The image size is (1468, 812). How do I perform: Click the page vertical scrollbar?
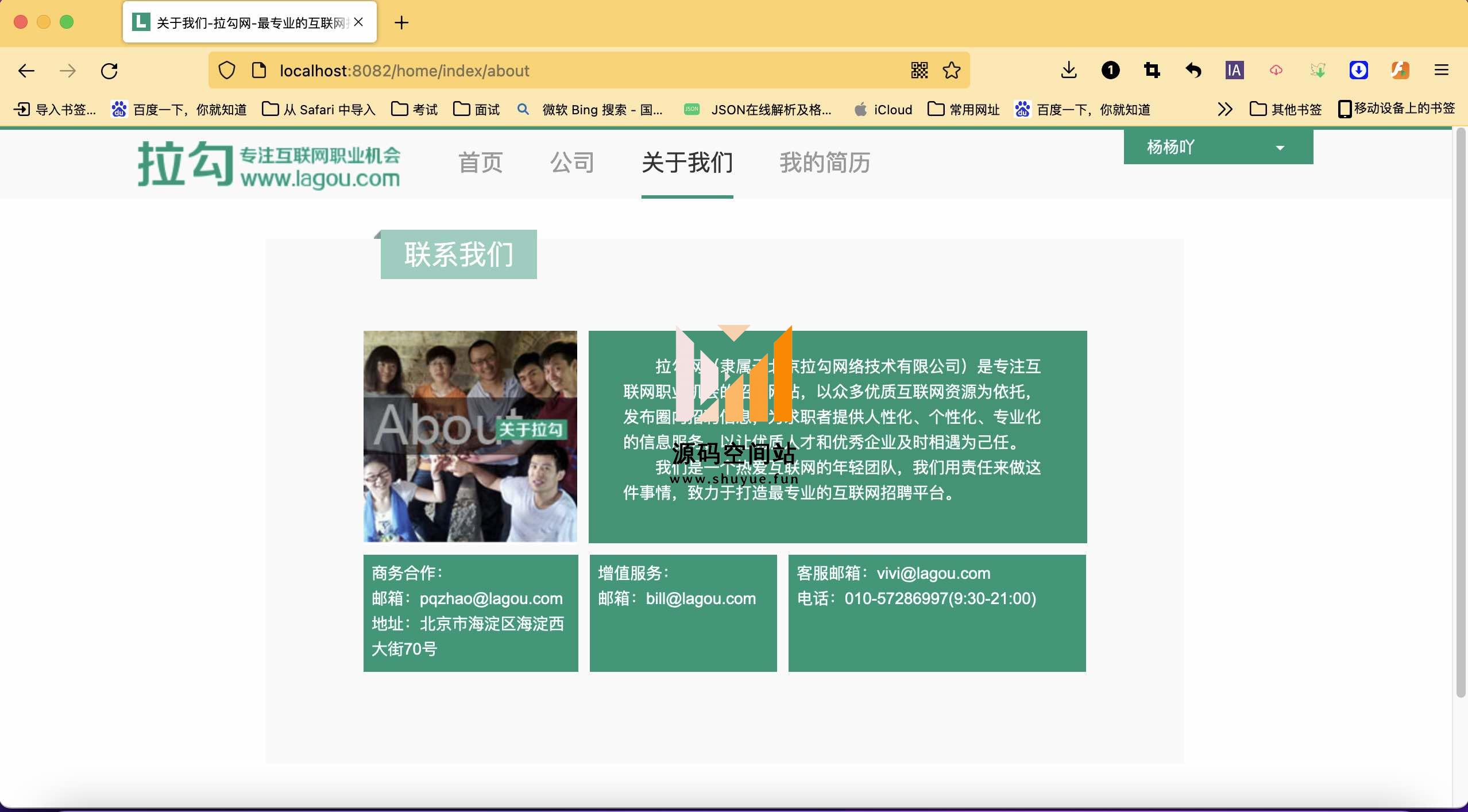[x=1461, y=413]
